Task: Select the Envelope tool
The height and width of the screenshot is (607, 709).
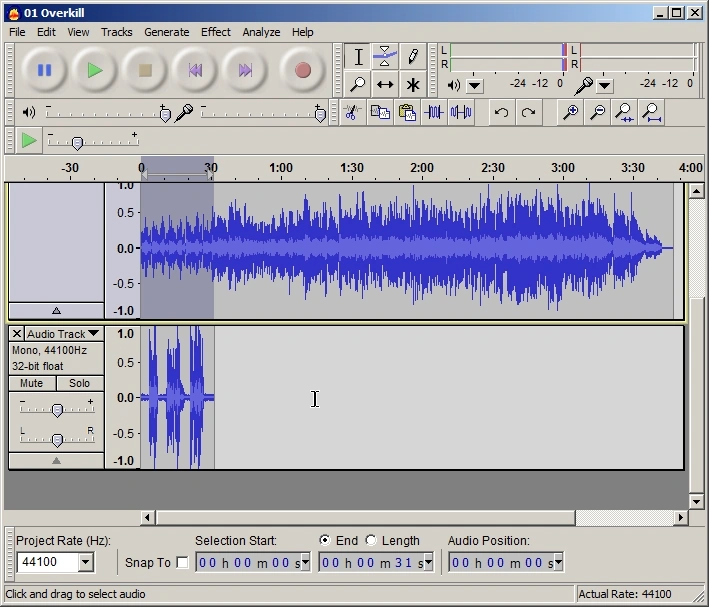Action: tap(385, 57)
